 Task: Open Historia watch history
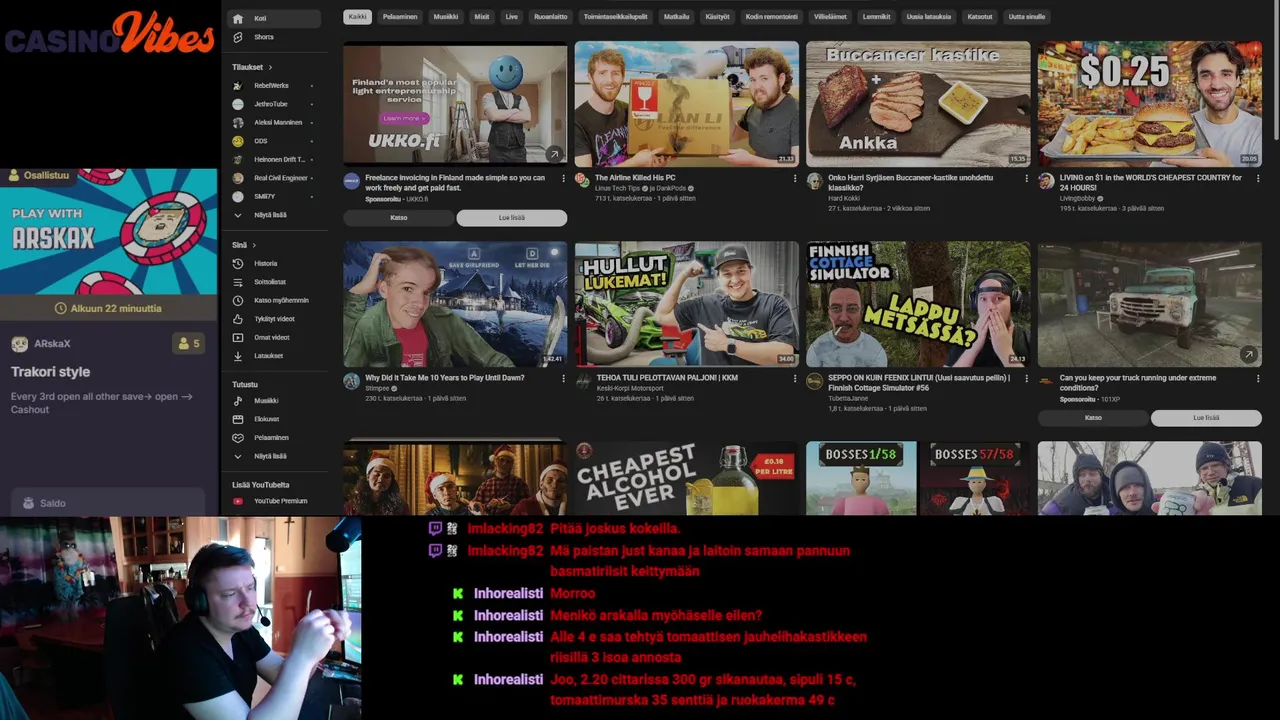(x=274, y=263)
